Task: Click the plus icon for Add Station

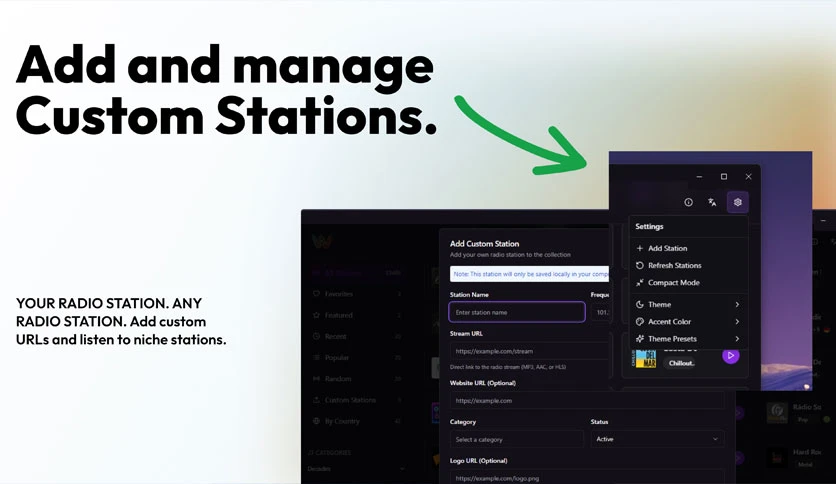Action: click(x=640, y=248)
